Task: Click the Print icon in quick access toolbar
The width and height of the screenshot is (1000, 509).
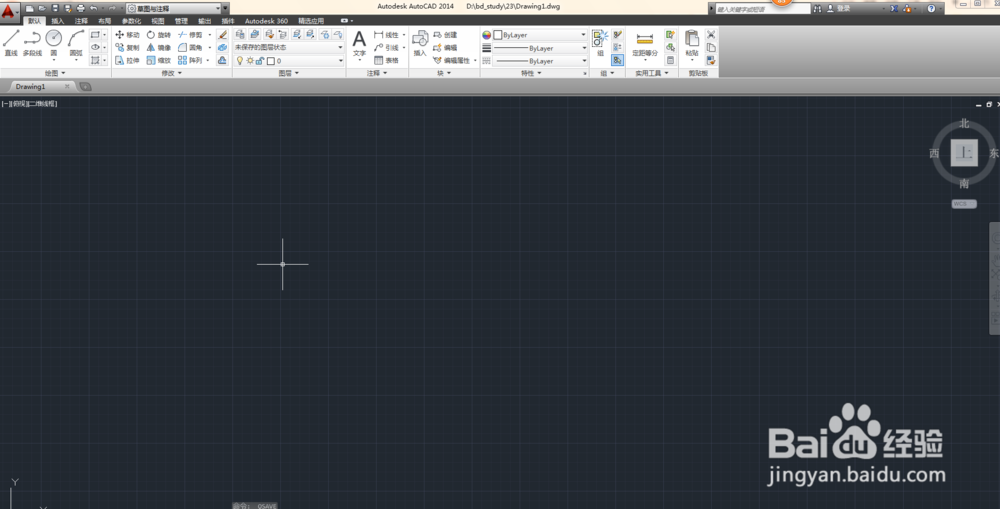Action: click(80, 8)
